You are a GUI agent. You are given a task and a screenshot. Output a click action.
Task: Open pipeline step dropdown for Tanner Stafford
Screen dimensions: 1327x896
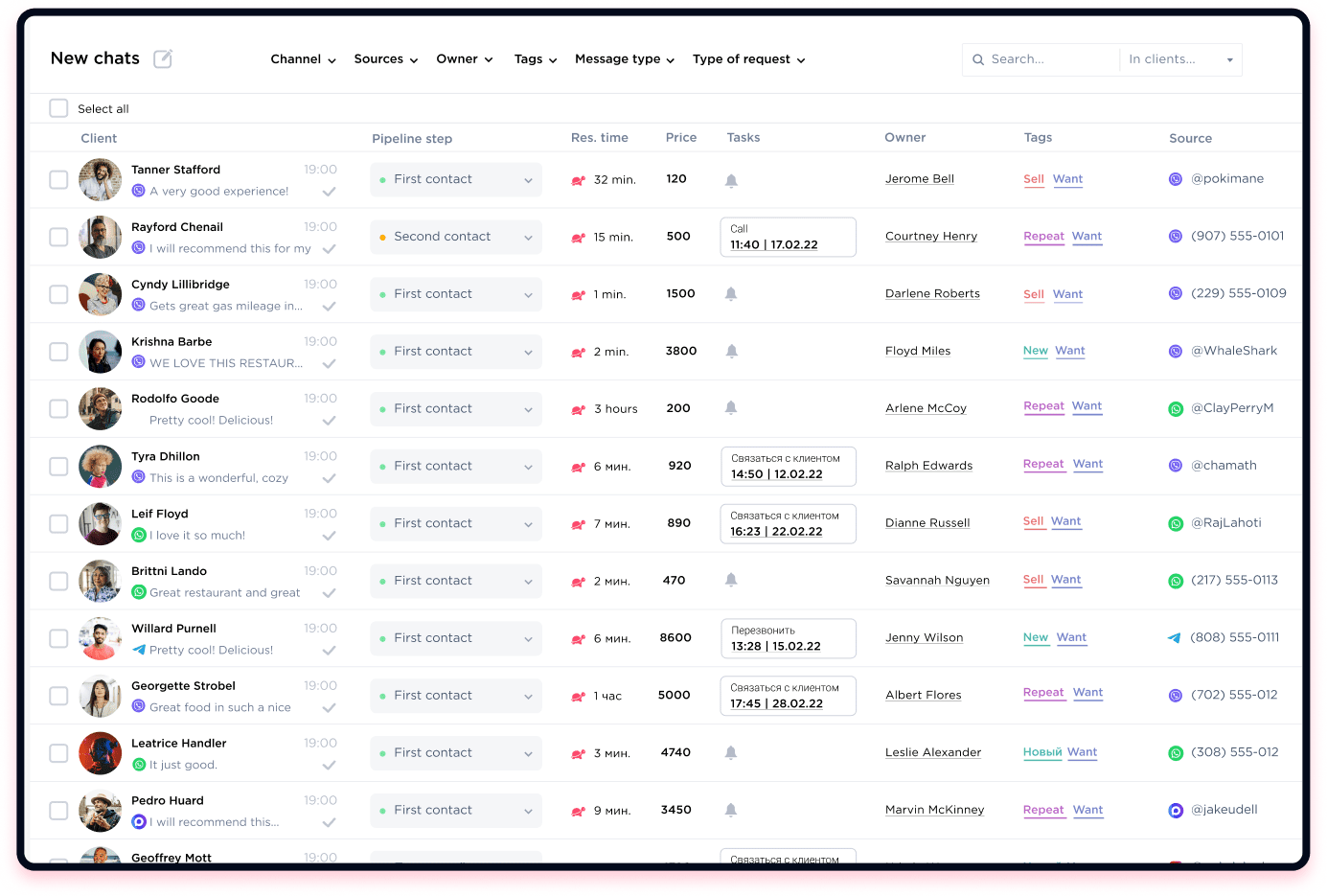pyautogui.click(x=456, y=180)
